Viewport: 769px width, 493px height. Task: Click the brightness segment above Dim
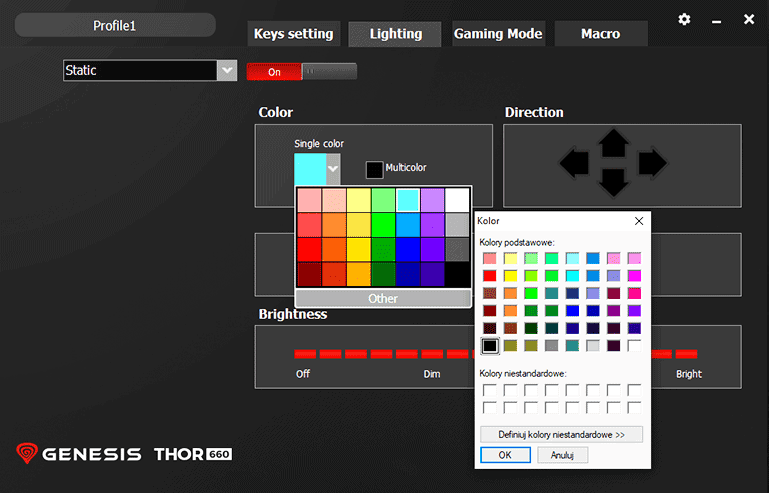(x=432, y=354)
